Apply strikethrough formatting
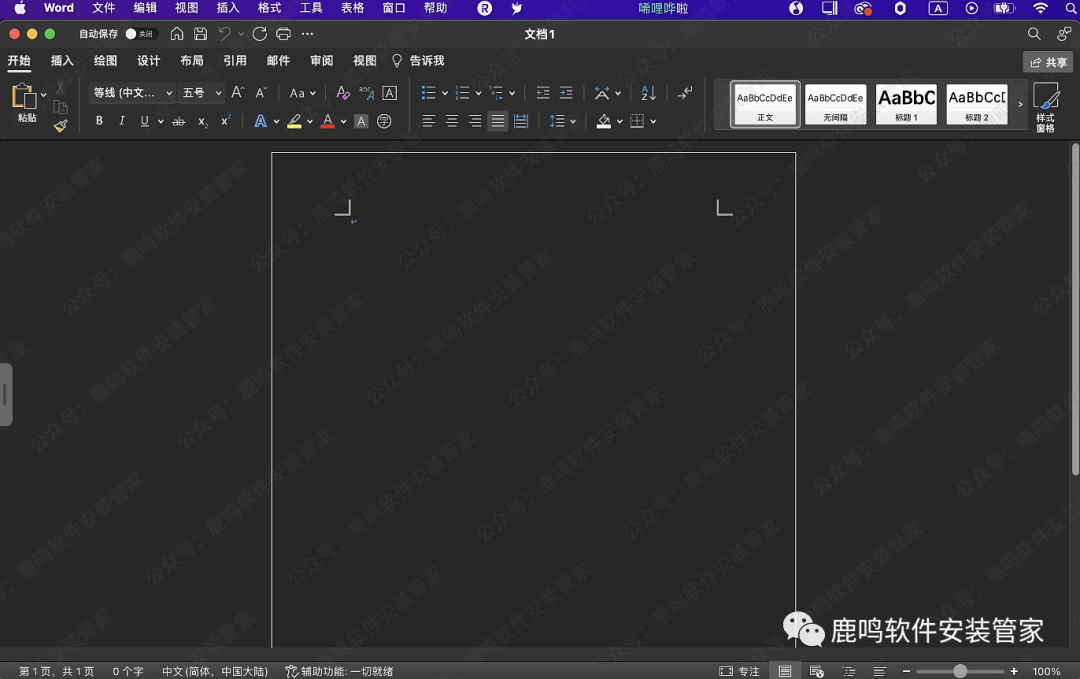This screenshot has width=1080, height=679. (178, 121)
